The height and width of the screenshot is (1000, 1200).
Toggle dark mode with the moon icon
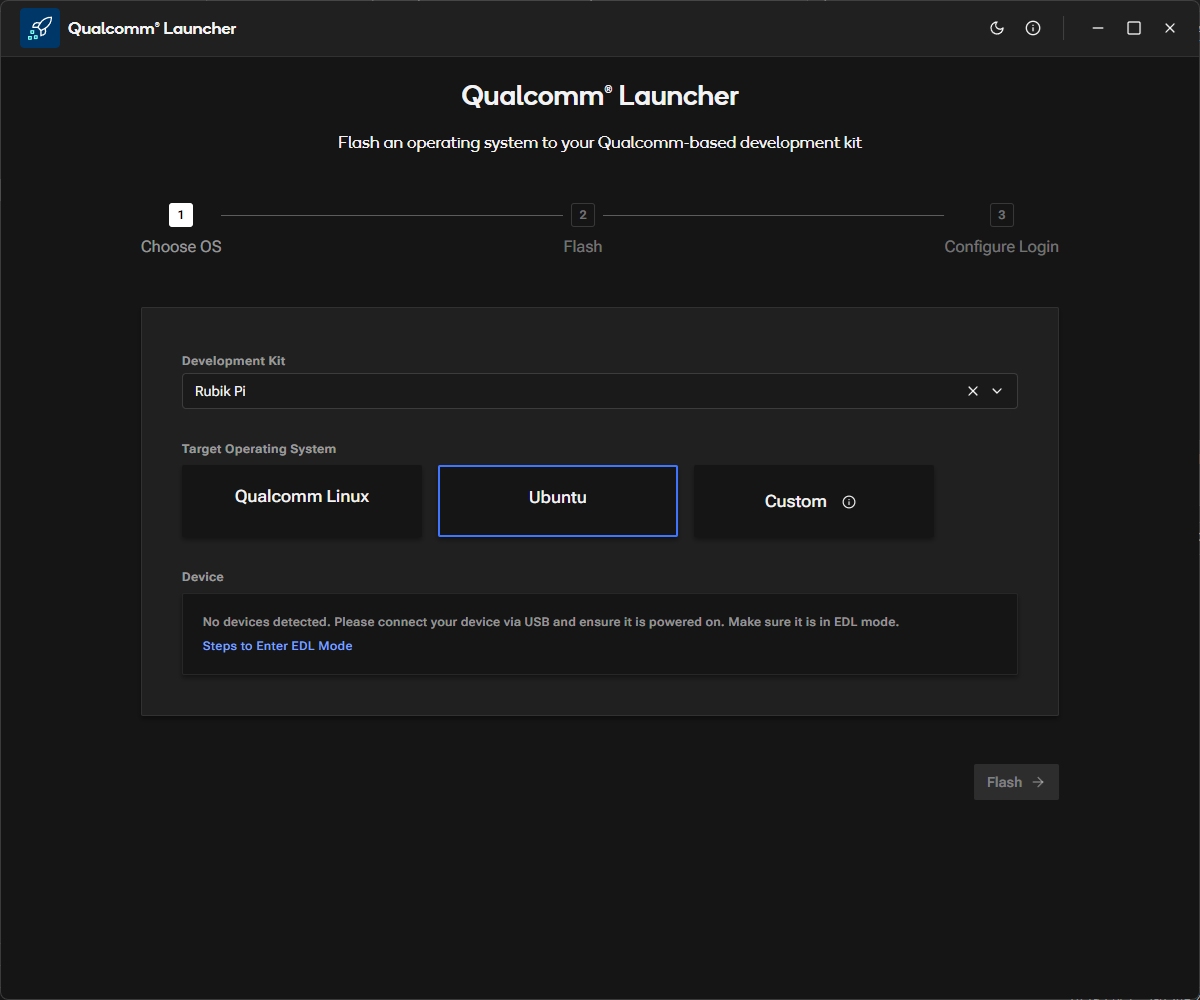[996, 28]
